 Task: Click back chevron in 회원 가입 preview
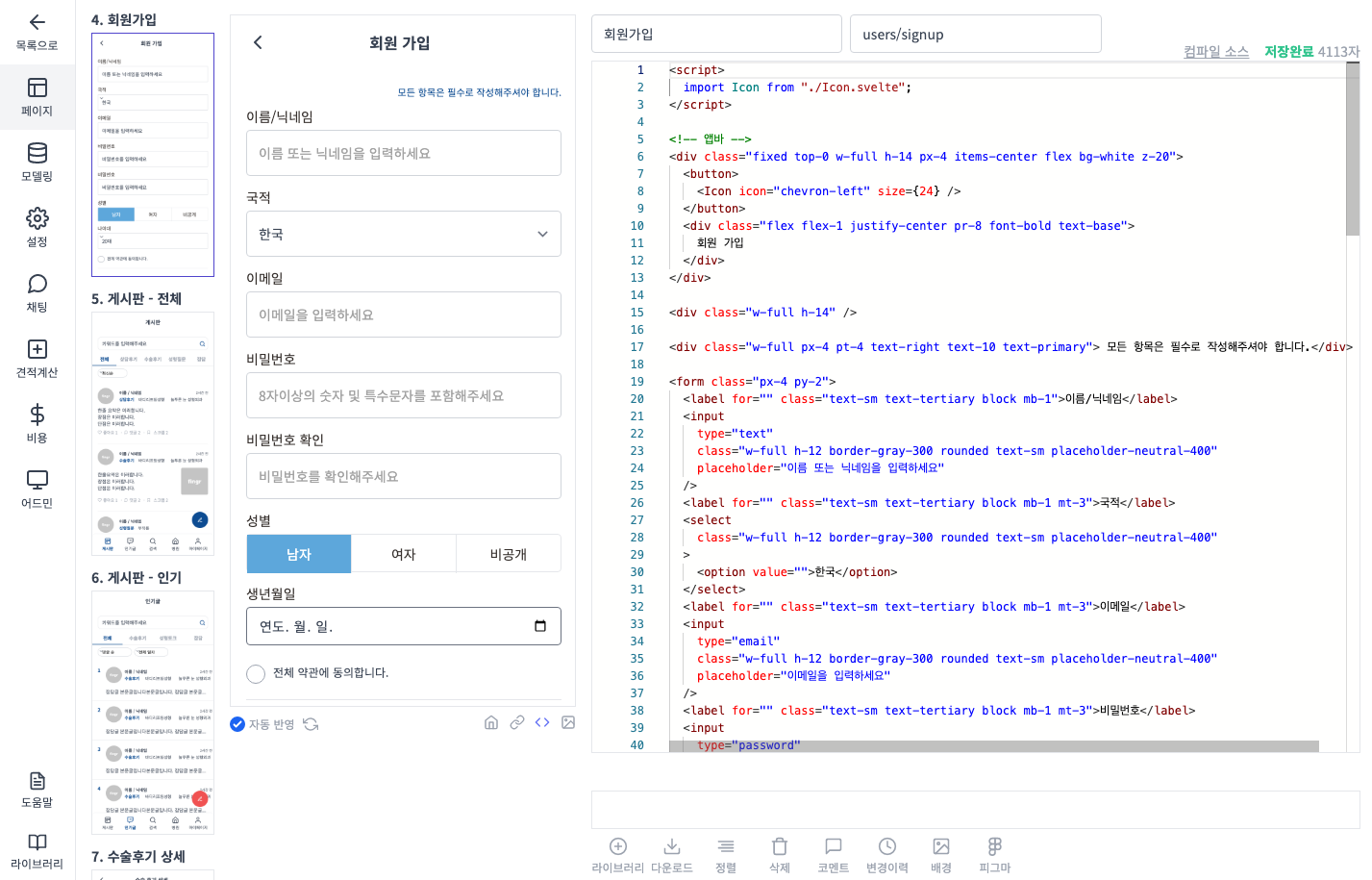tap(258, 42)
